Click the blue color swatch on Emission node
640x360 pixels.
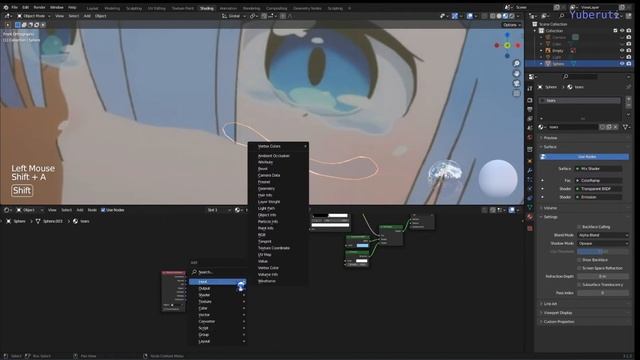tap(362, 245)
